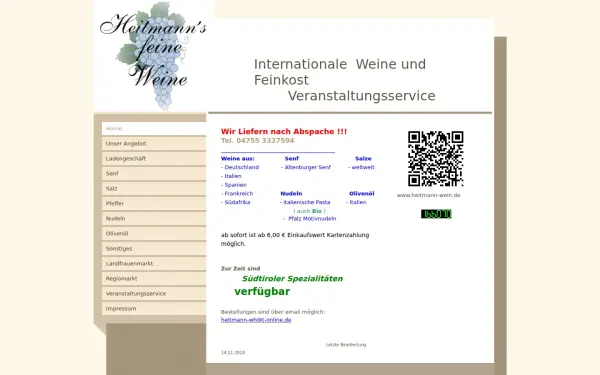Open the Regiomarkt menu entry
The height and width of the screenshot is (375, 600).
[154, 279]
